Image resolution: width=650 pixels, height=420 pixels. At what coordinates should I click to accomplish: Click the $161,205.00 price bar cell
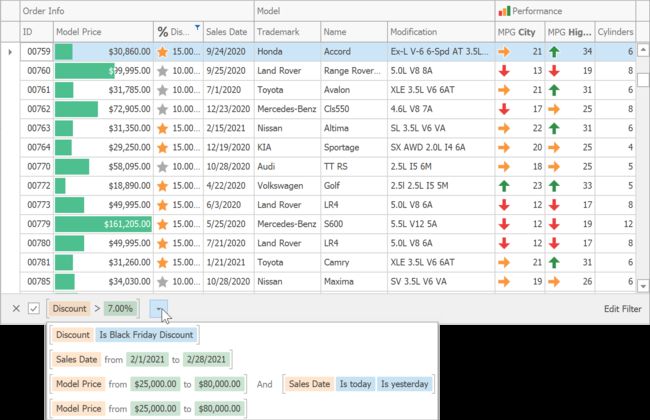103,224
